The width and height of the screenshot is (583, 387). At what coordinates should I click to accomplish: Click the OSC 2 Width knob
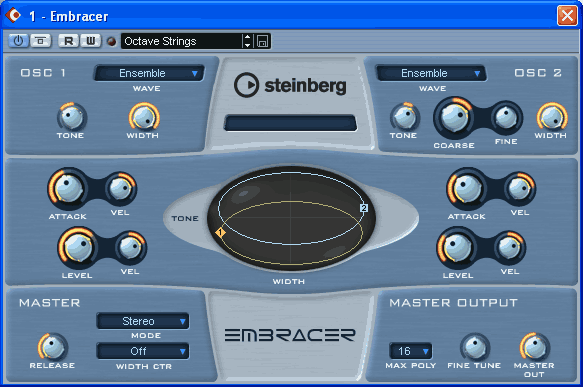tap(552, 117)
